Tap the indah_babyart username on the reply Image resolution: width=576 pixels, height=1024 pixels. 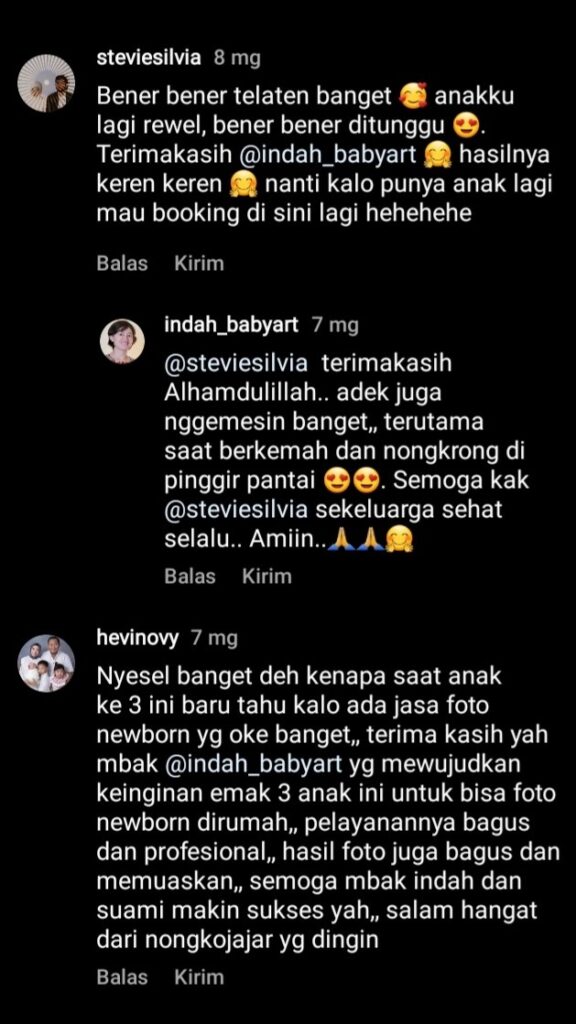[231, 325]
